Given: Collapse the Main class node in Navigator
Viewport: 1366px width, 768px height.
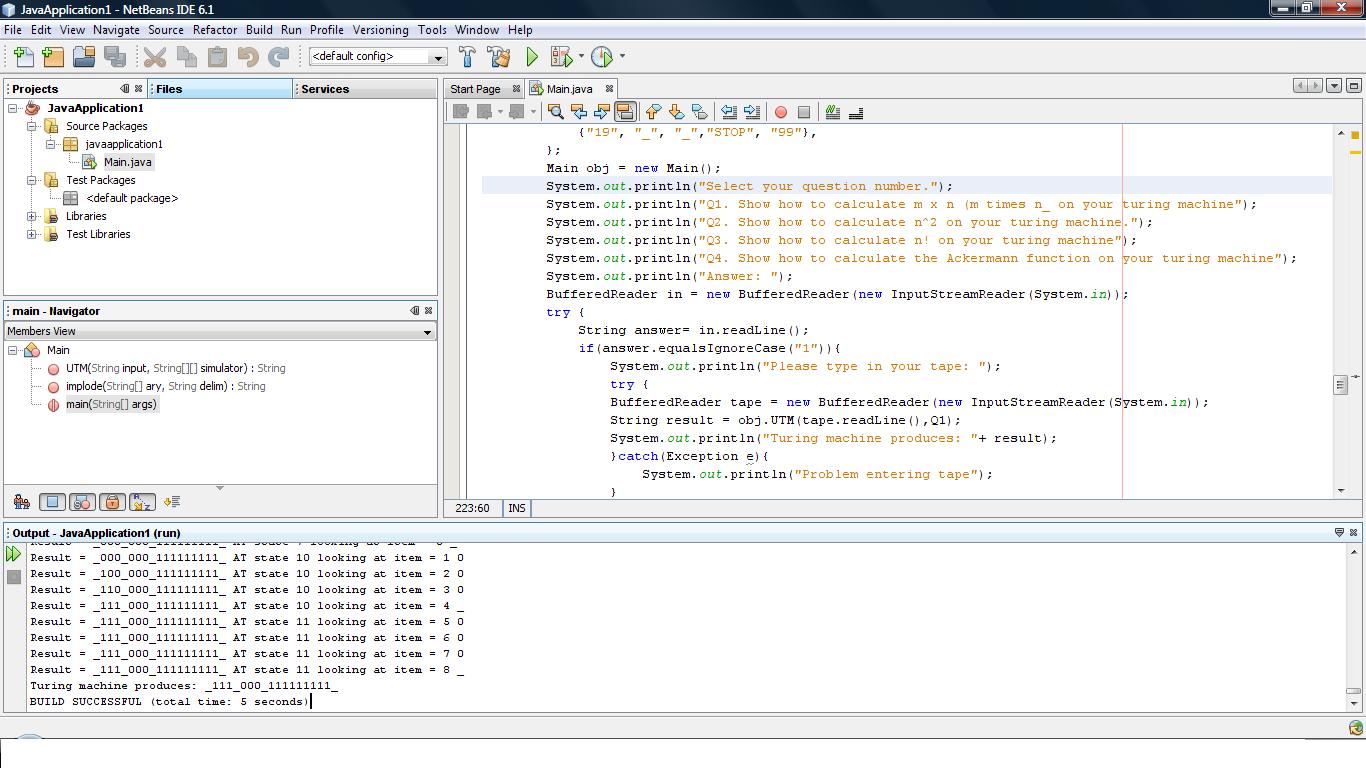Looking at the screenshot, I should click(13, 350).
